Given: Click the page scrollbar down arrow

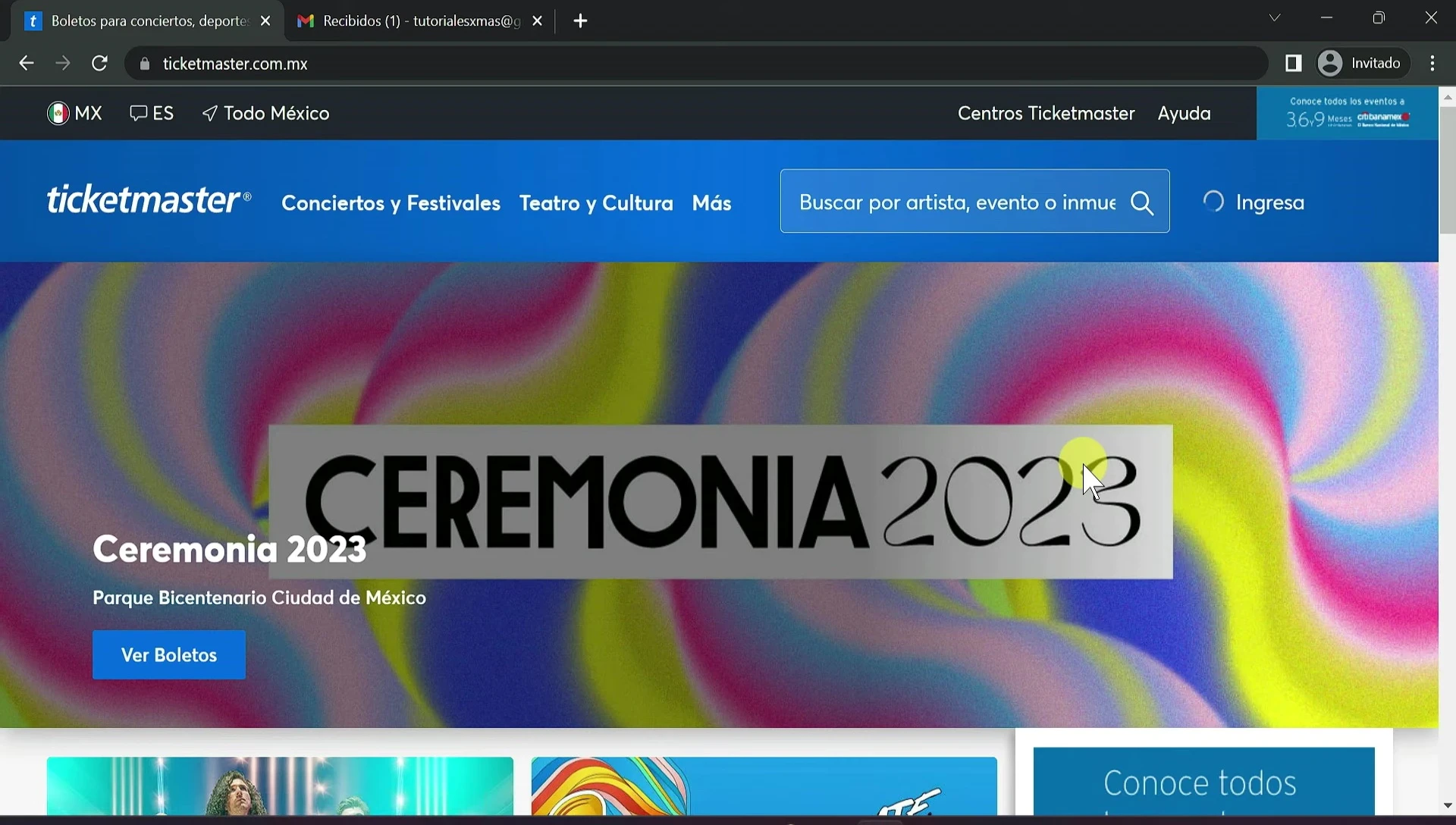Looking at the screenshot, I should click(x=1447, y=806).
